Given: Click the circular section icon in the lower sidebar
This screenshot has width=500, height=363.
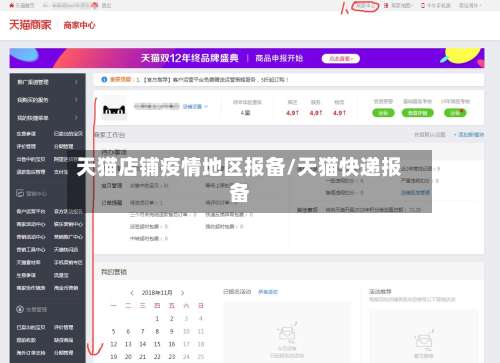Looking at the screenshot, I should 20,309.
